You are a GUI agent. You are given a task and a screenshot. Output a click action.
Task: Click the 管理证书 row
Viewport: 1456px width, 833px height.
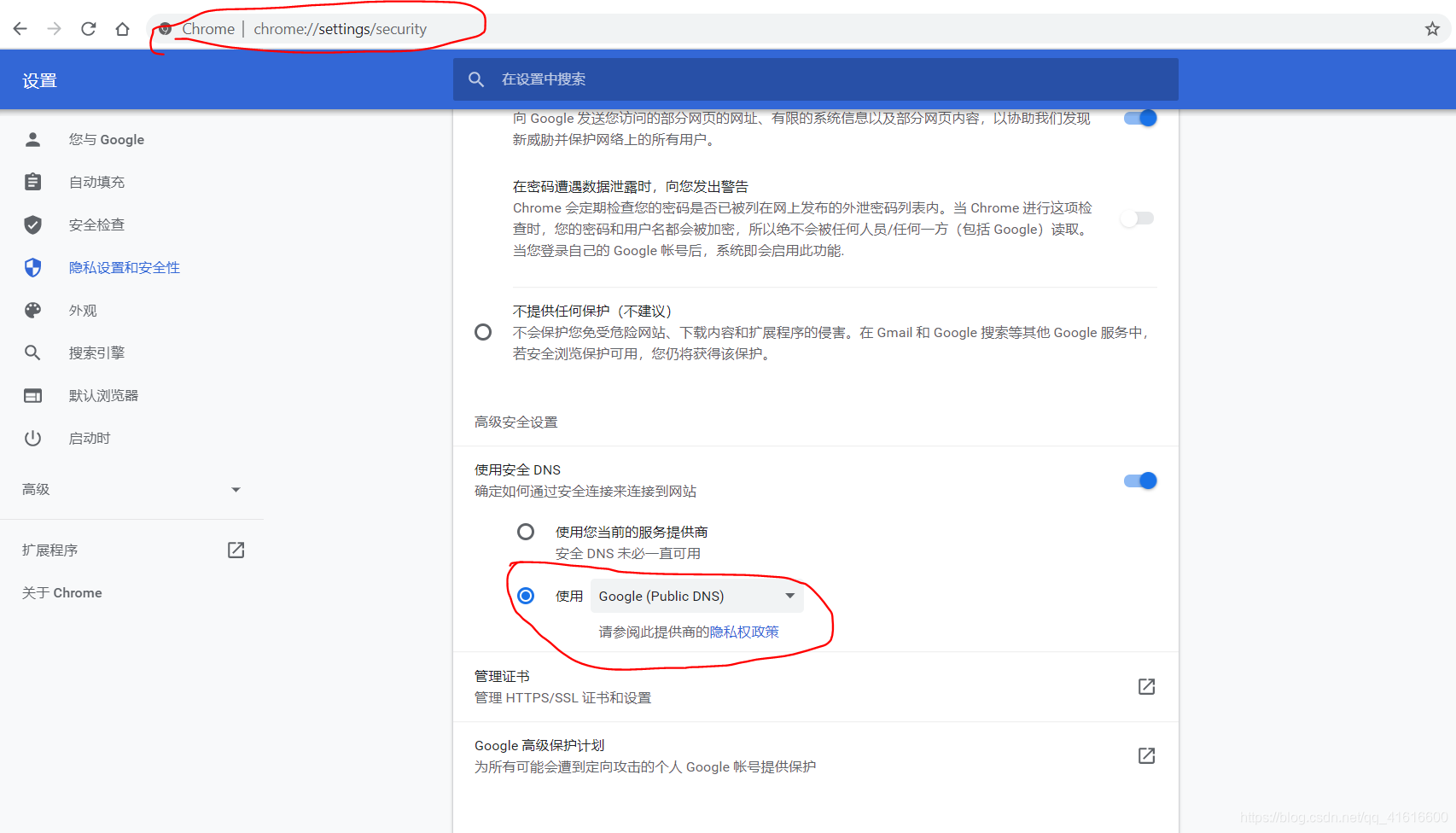tap(815, 687)
